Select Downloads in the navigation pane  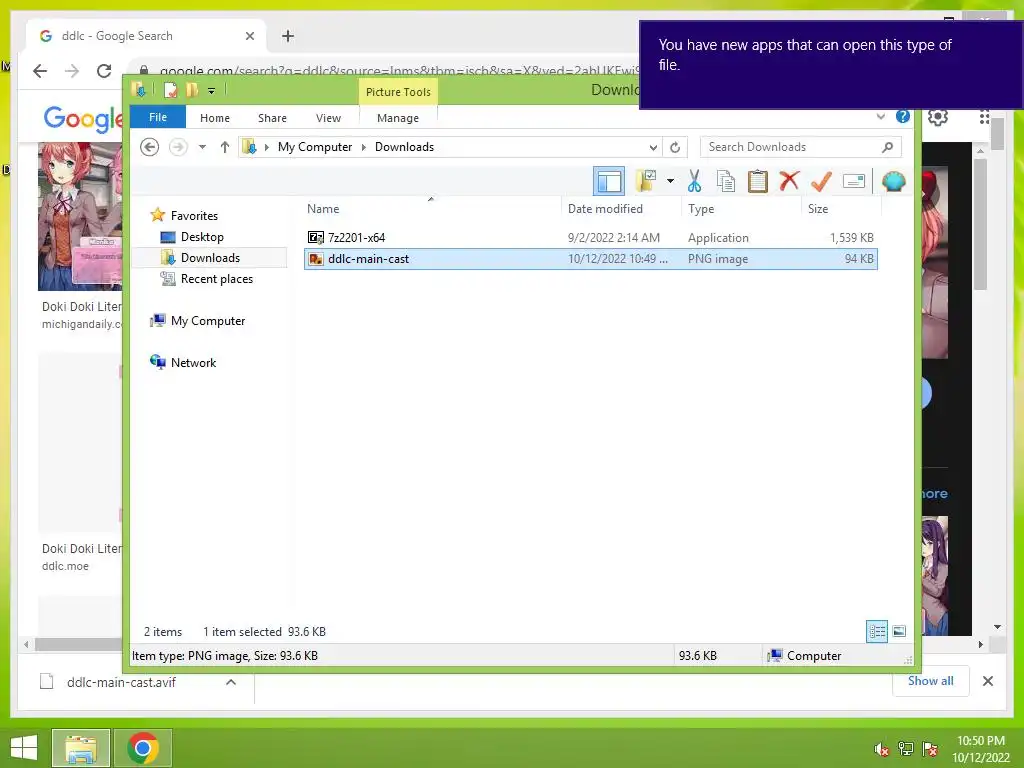pos(210,258)
